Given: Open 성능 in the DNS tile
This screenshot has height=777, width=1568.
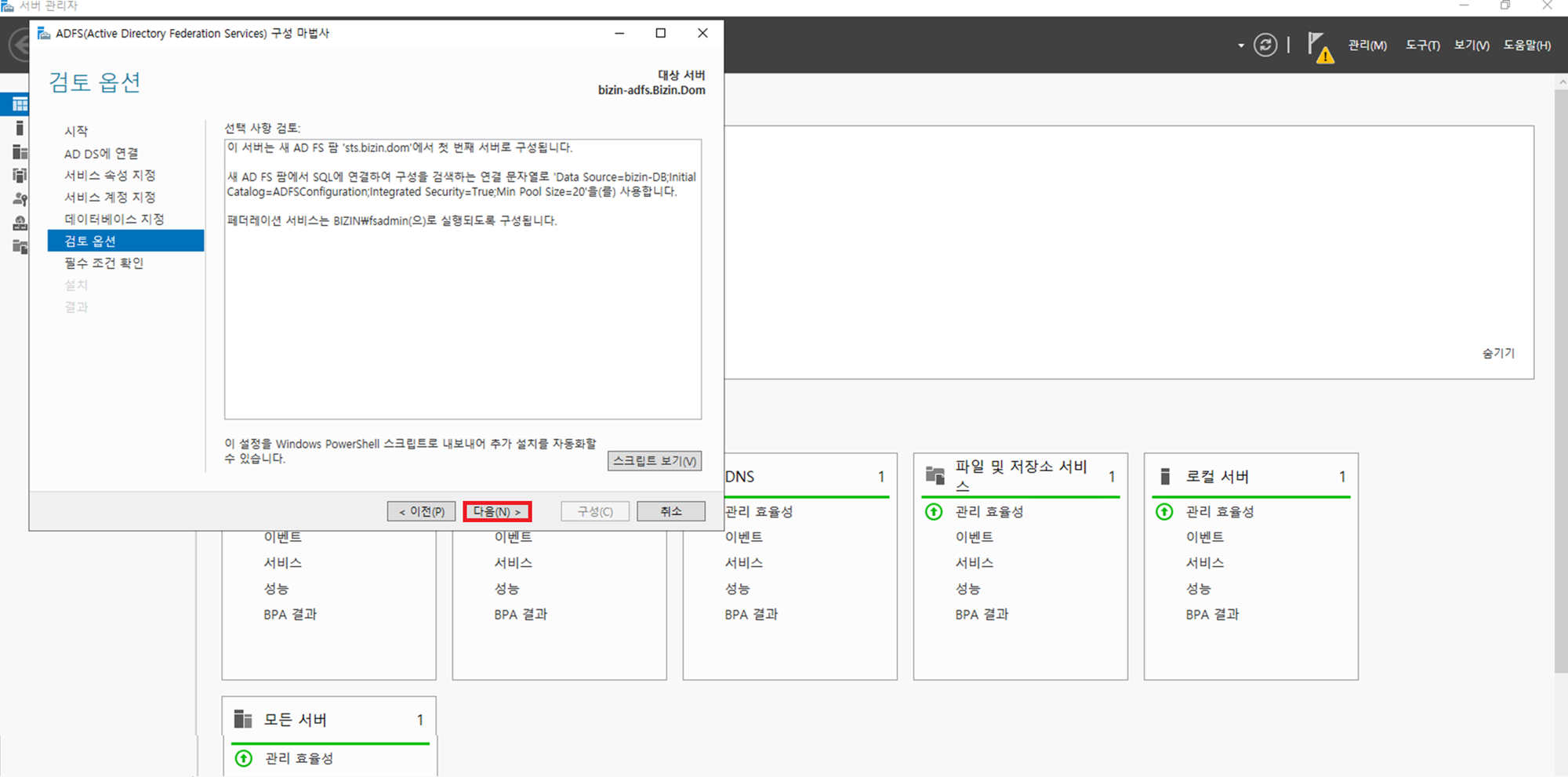Looking at the screenshot, I should [x=738, y=589].
